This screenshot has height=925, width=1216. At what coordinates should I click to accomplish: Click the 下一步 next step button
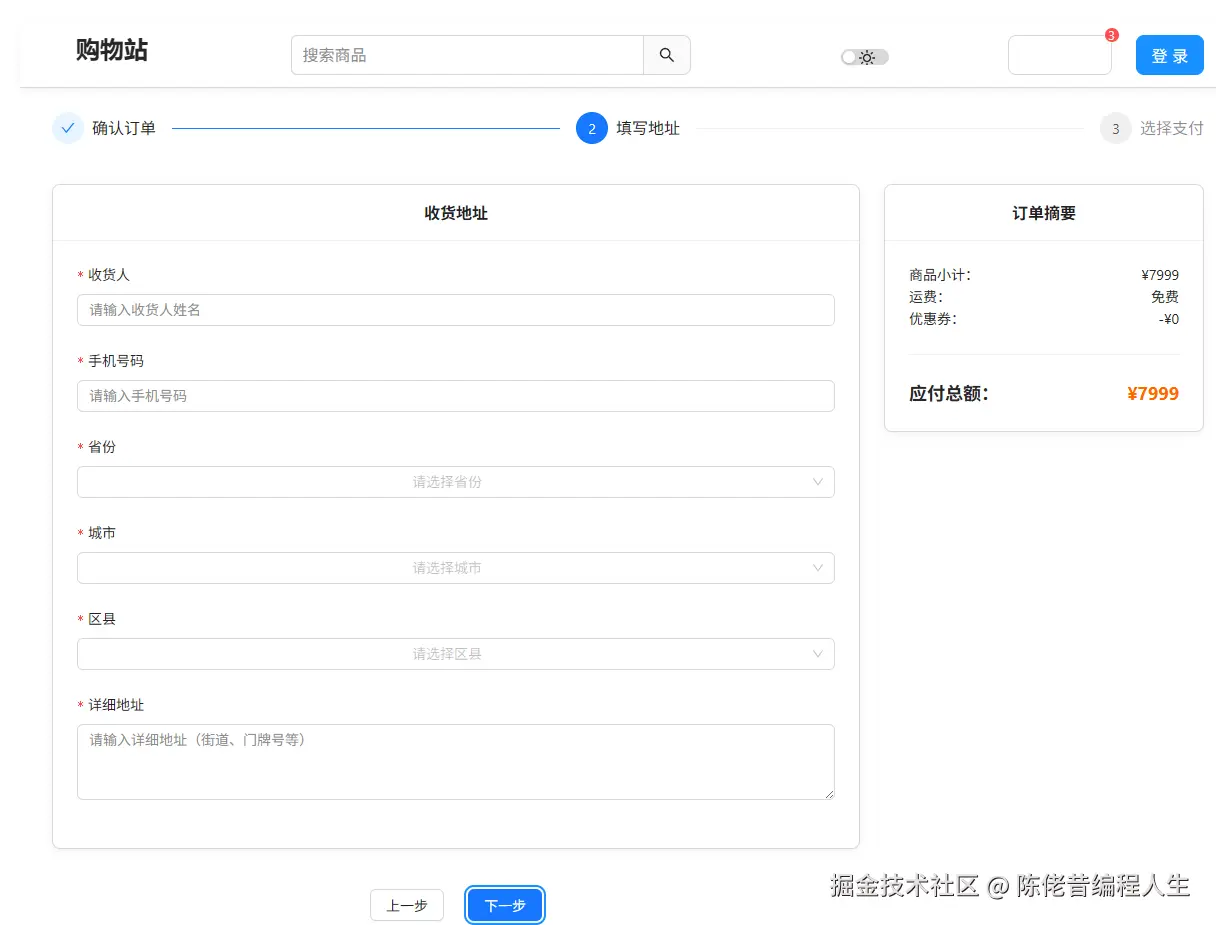pos(504,905)
